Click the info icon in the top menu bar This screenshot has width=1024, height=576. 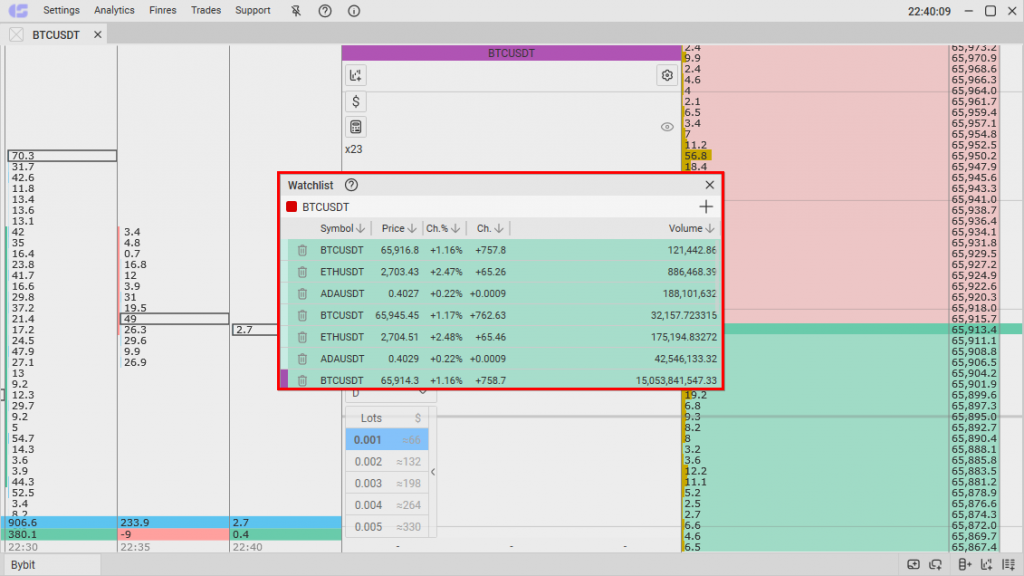(354, 11)
